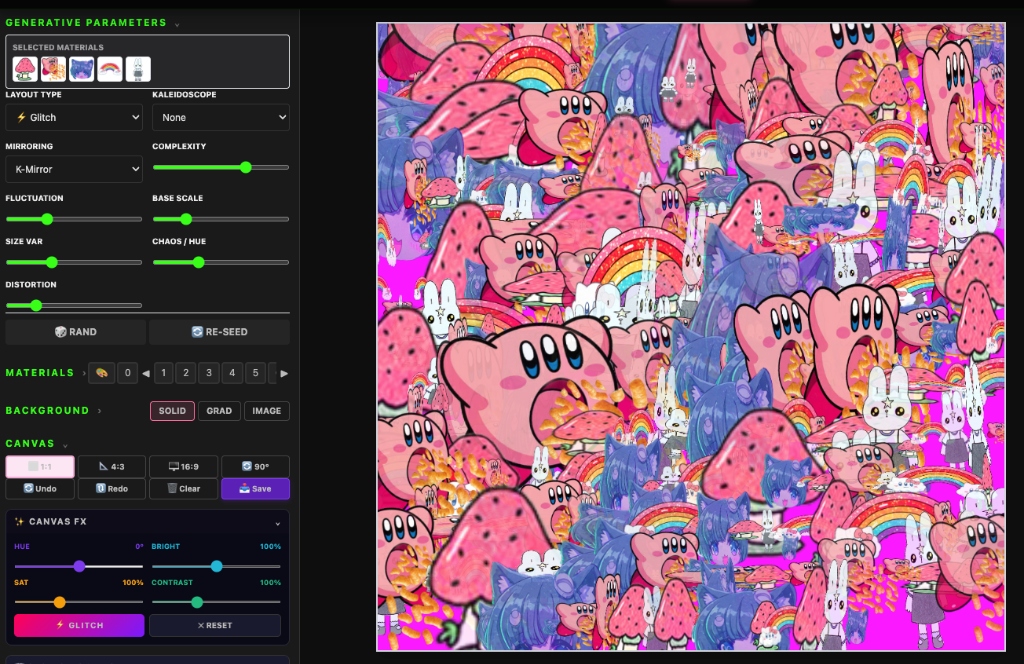1024x664 pixels.
Task: Click the Redo button
Action: point(111,489)
